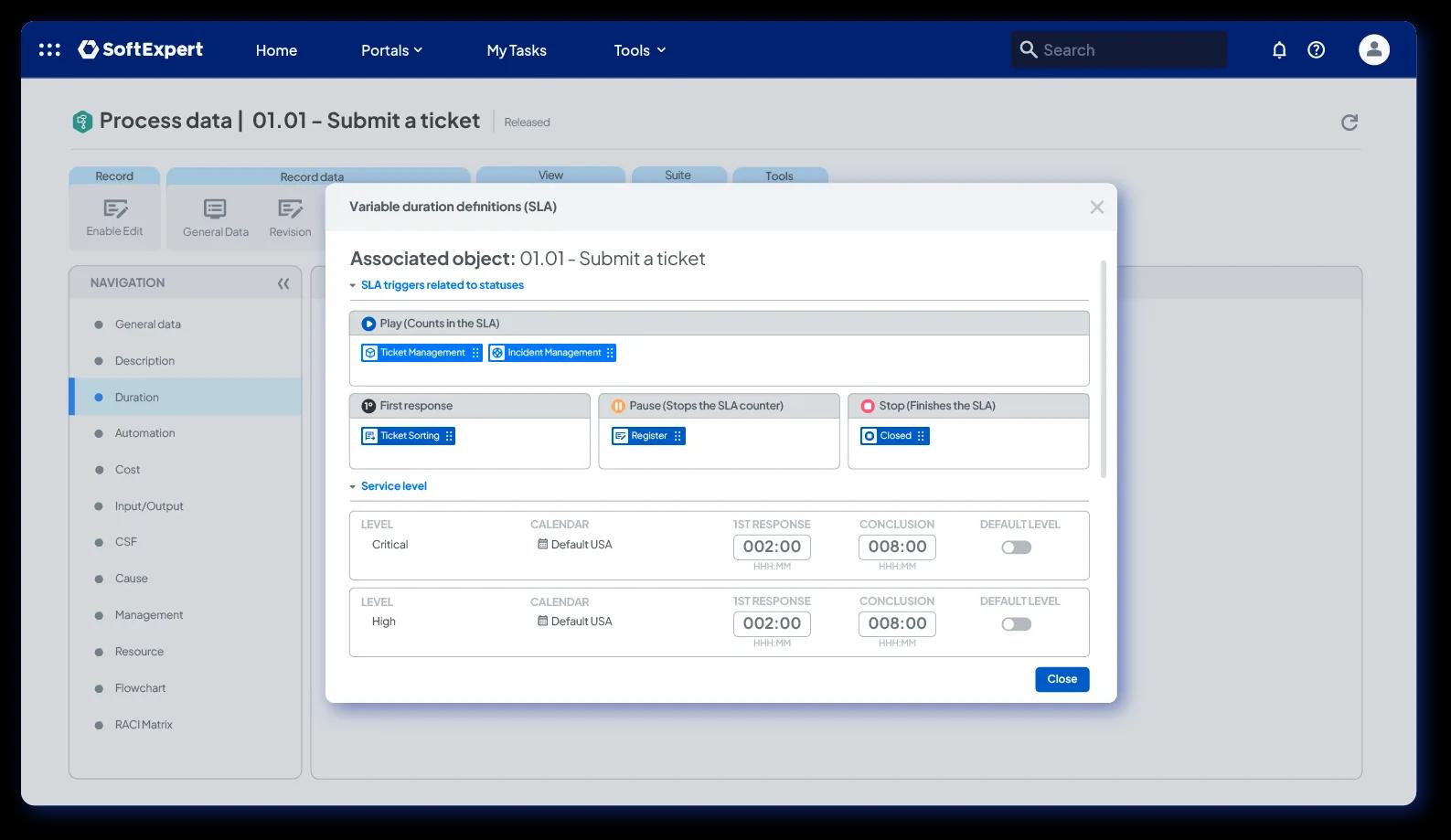Image resolution: width=1451 pixels, height=840 pixels.
Task: Select Automation in navigation list
Action: tap(144, 433)
